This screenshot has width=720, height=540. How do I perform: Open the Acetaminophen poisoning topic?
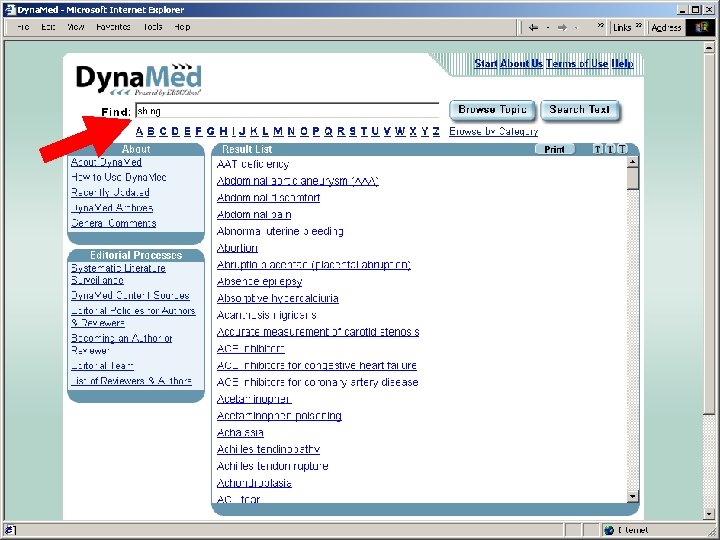[279, 416]
